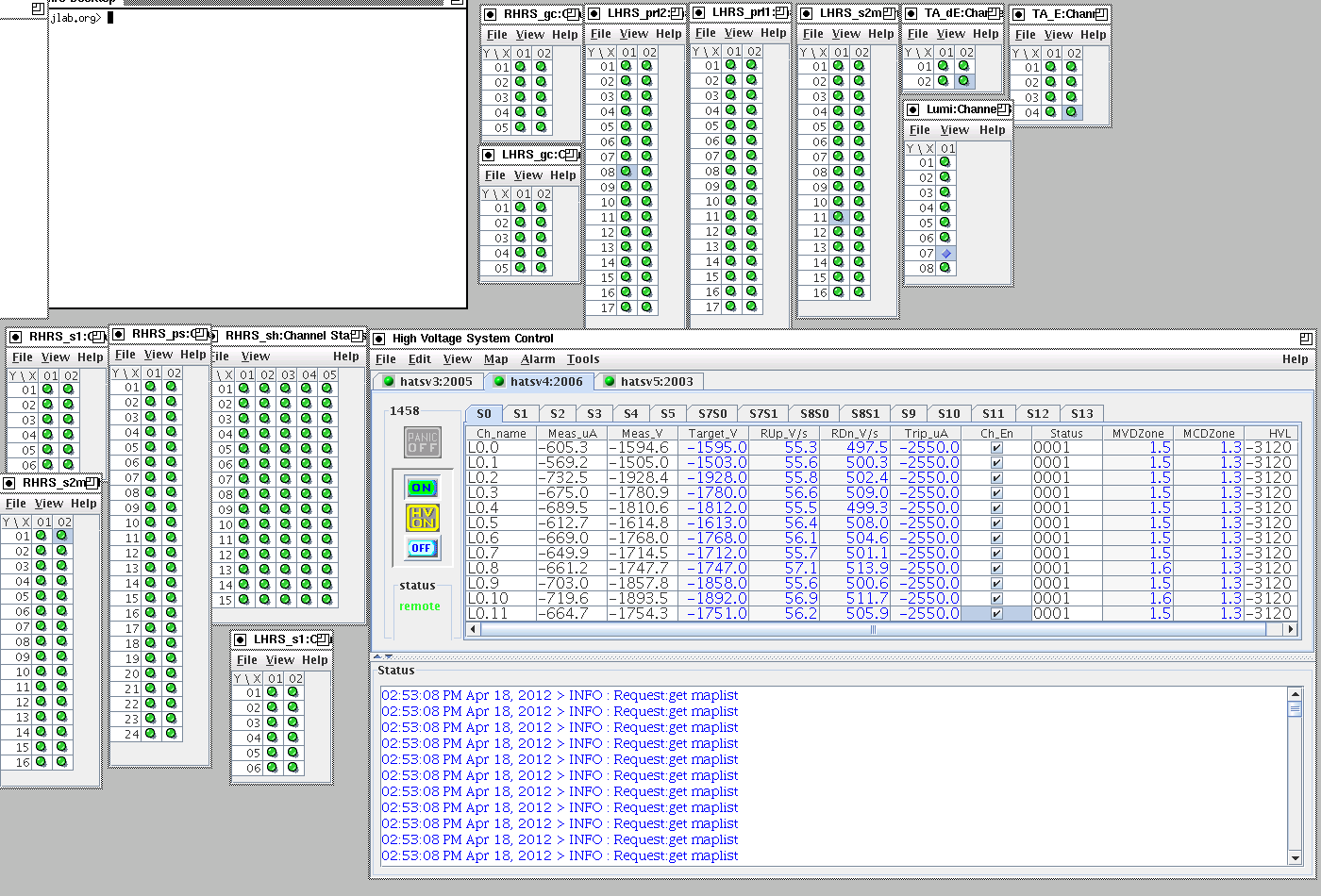This screenshot has width=1321, height=896.
Task: Click RHRS_gc indicator at row 01 column 01
Action: click(520, 67)
